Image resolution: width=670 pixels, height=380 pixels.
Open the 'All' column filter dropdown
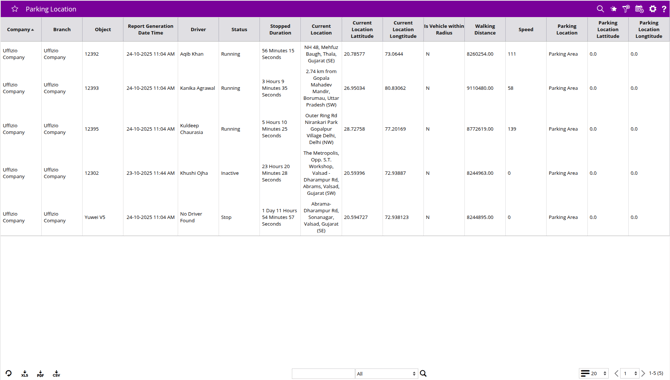pyautogui.click(x=386, y=374)
